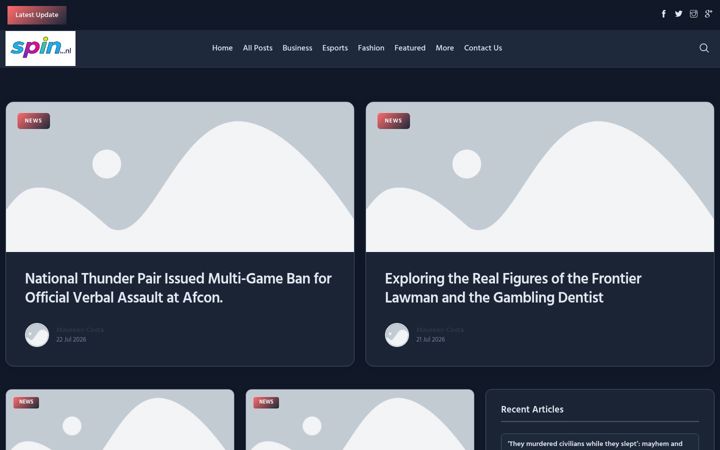Click the 22 Jul 2026 date
This screenshot has width=720, height=450.
click(x=71, y=340)
